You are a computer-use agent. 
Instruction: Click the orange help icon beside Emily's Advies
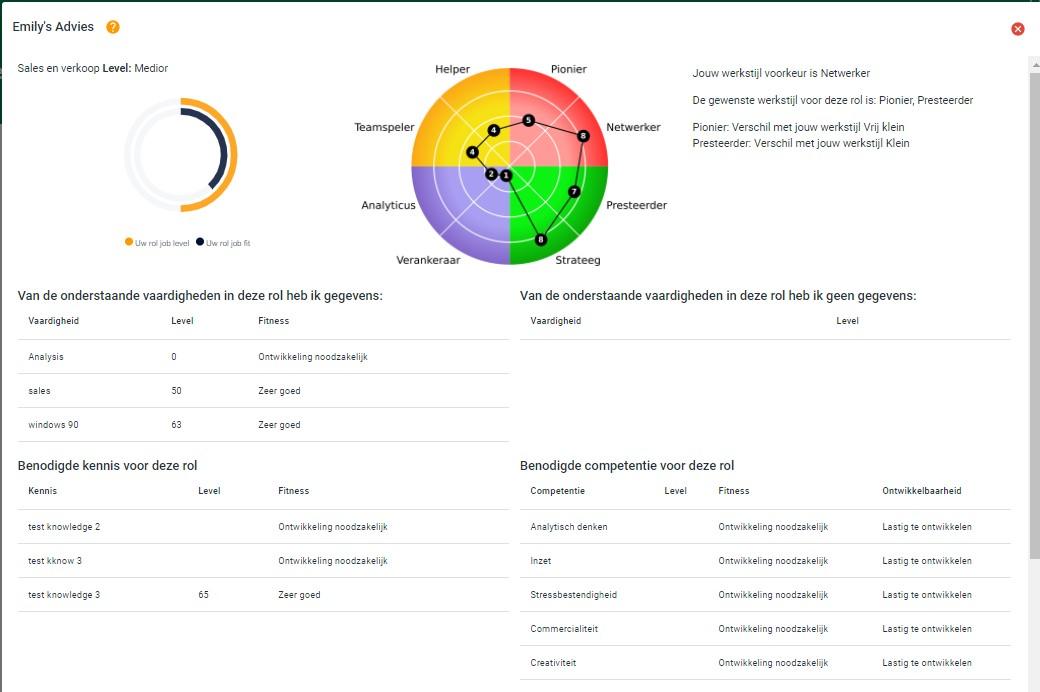[113, 27]
